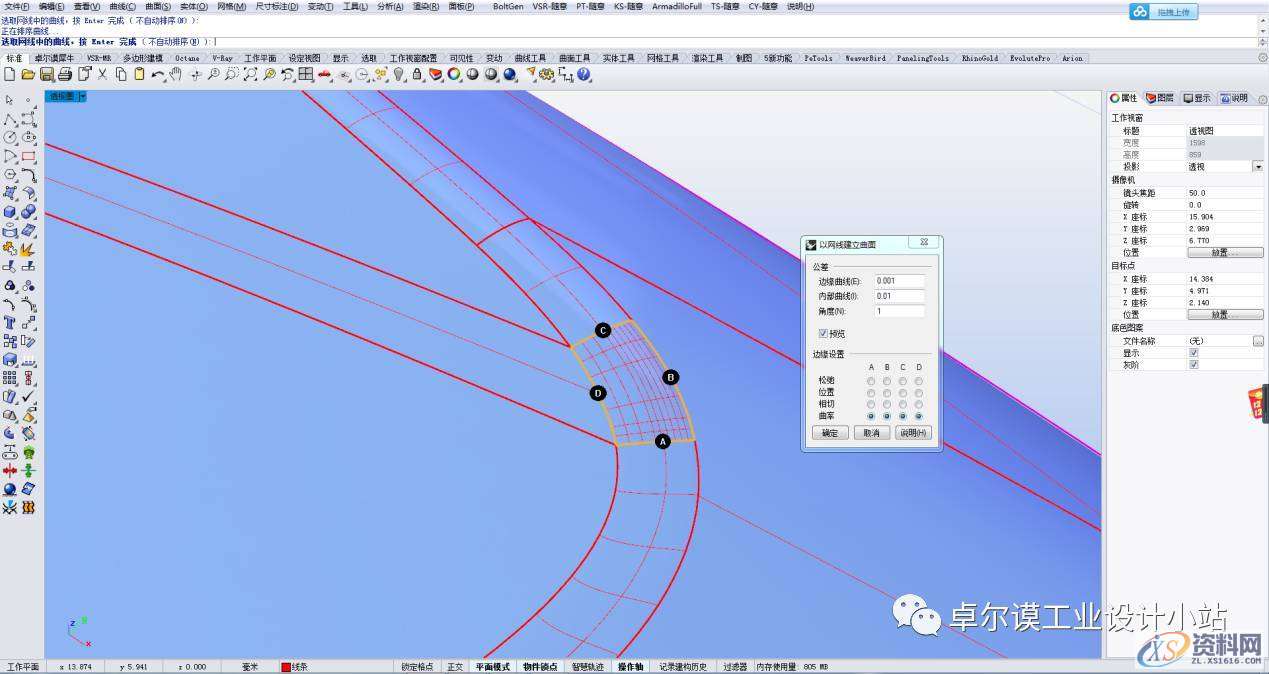Screen dimensions: 1269x674
Task: Click the Print icon in toolbar
Action: (x=64, y=74)
